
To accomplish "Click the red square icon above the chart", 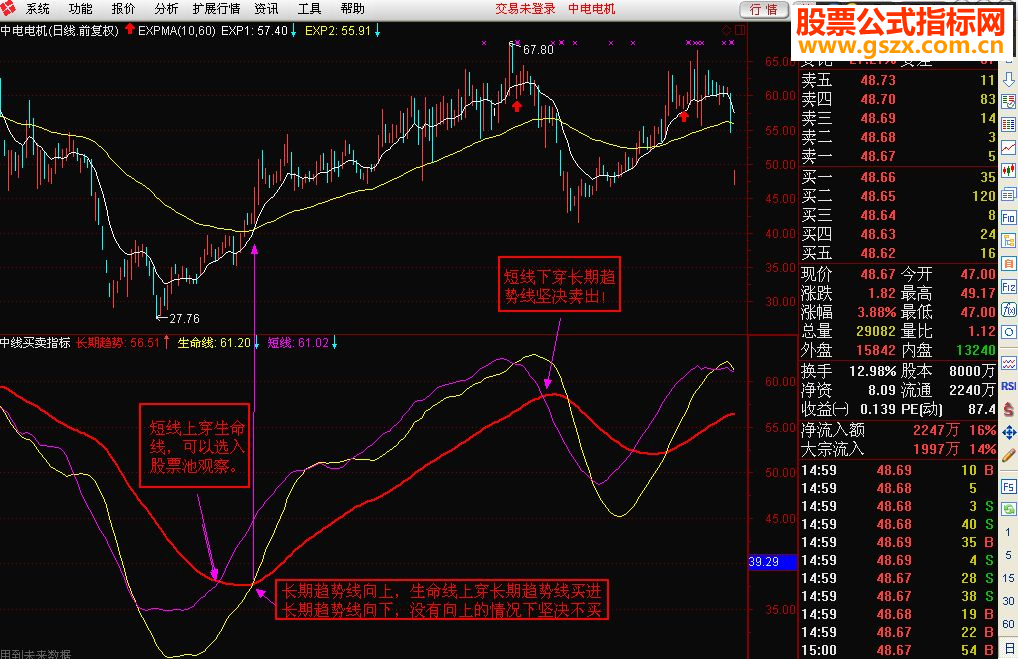I will click(x=739, y=30).
